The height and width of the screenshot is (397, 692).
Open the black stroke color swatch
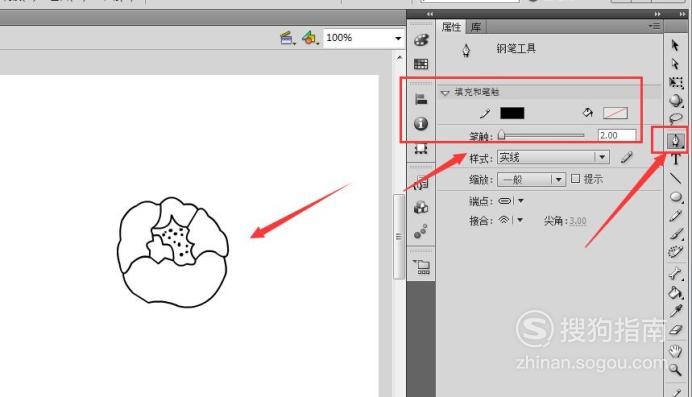coord(512,113)
